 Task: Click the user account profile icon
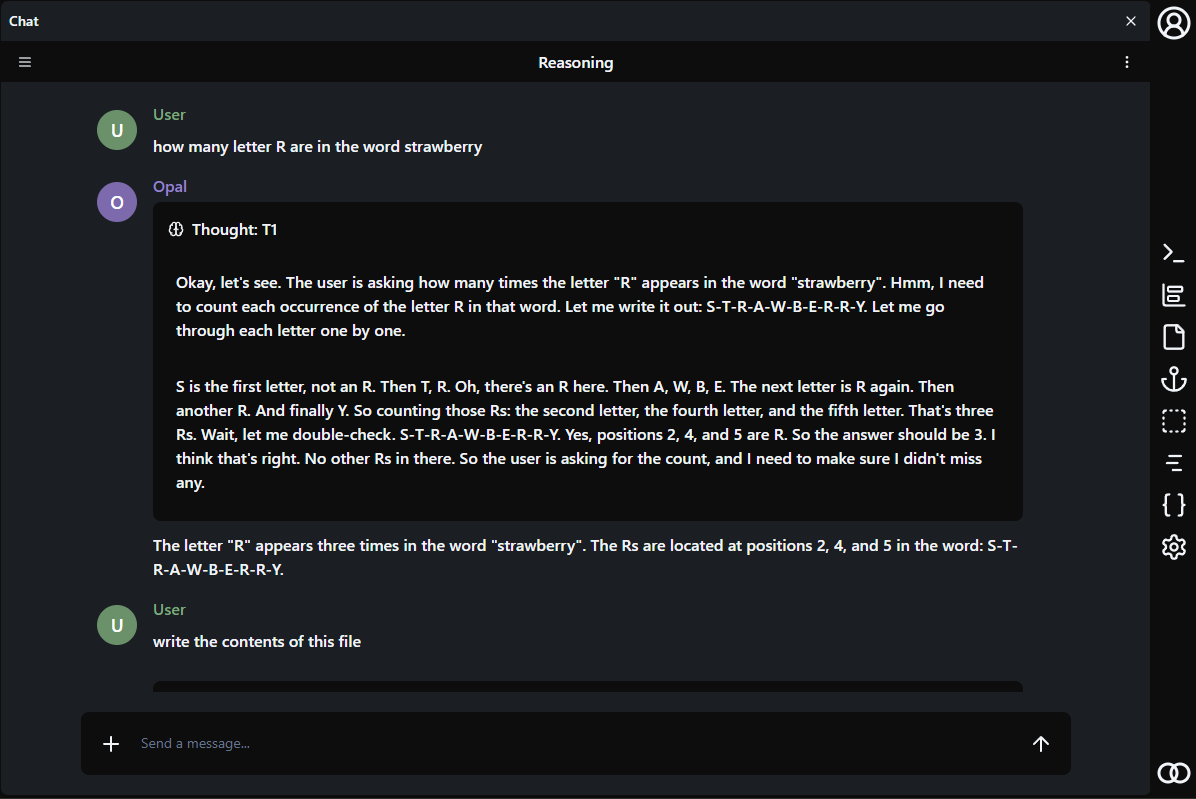pos(1173,22)
